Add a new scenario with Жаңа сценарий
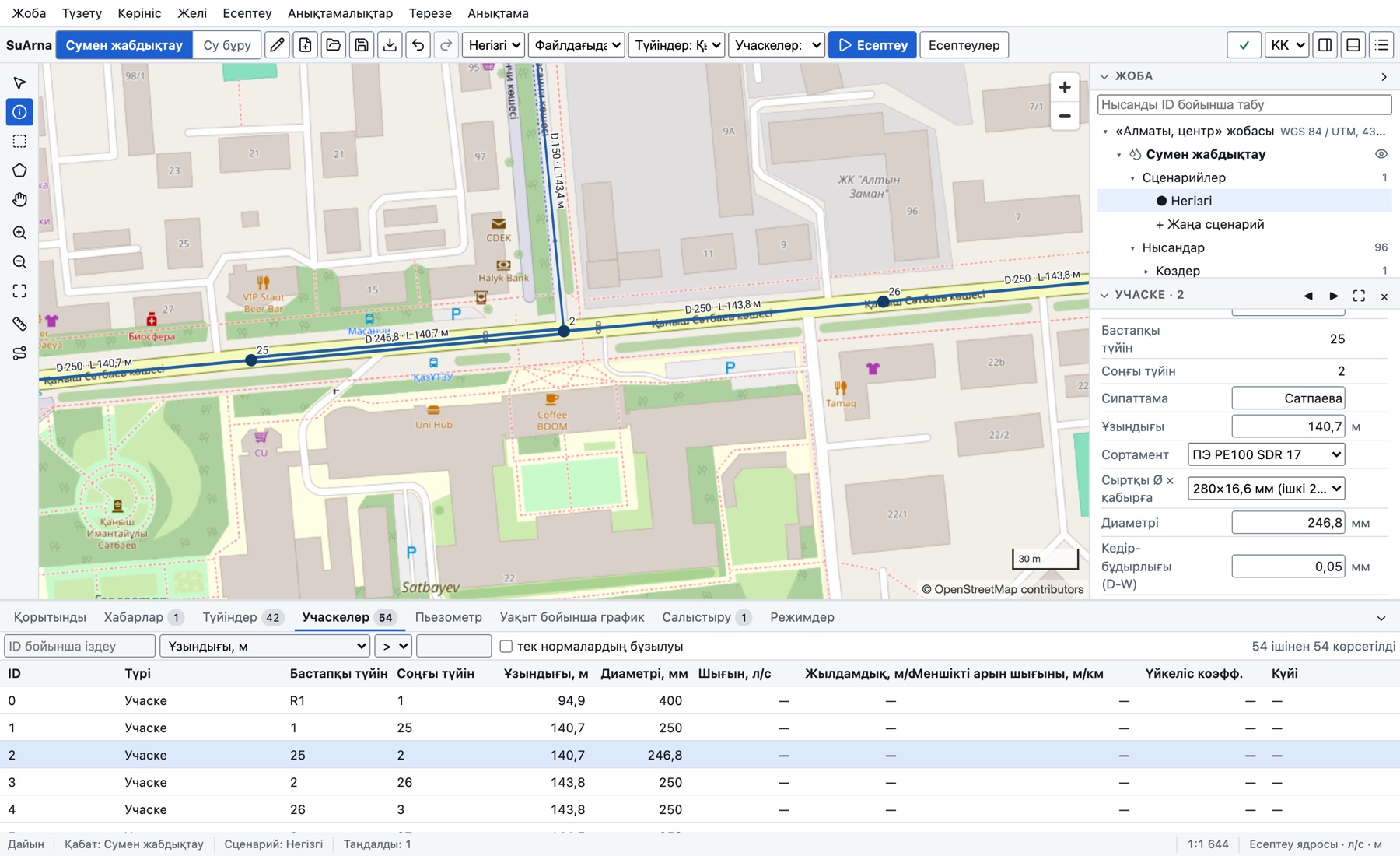 pyautogui.click(x=1209, y=224)
